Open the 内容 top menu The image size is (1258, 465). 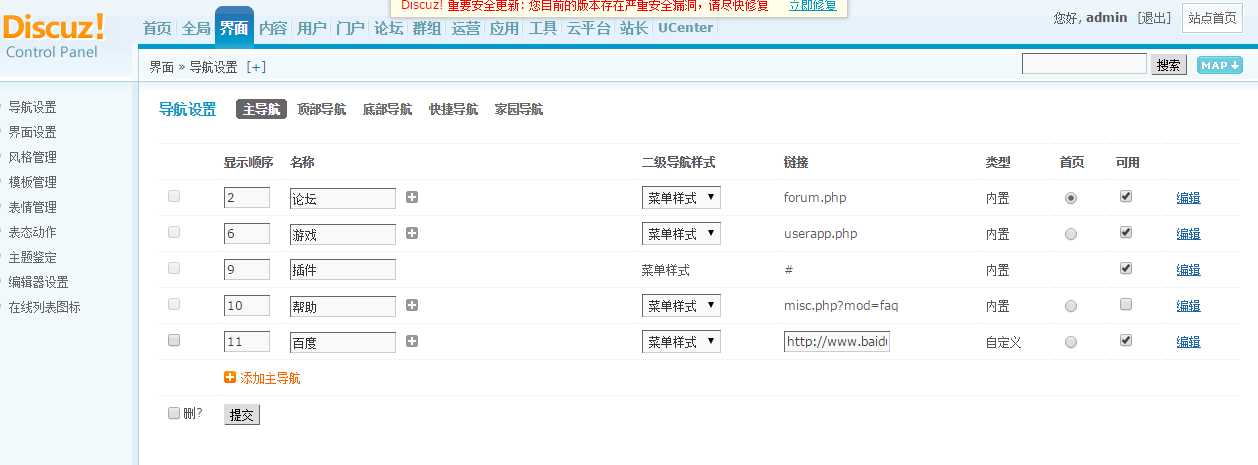(273, 28)
